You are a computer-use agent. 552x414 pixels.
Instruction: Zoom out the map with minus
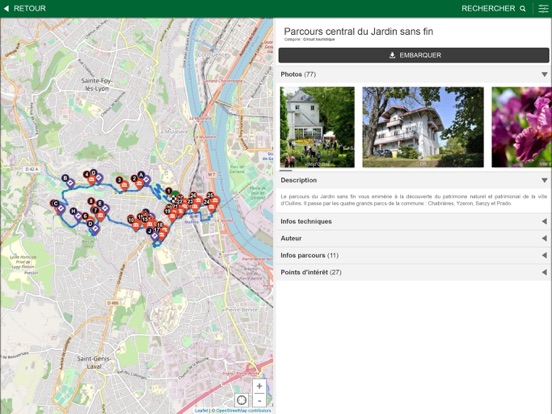point(259,401)
